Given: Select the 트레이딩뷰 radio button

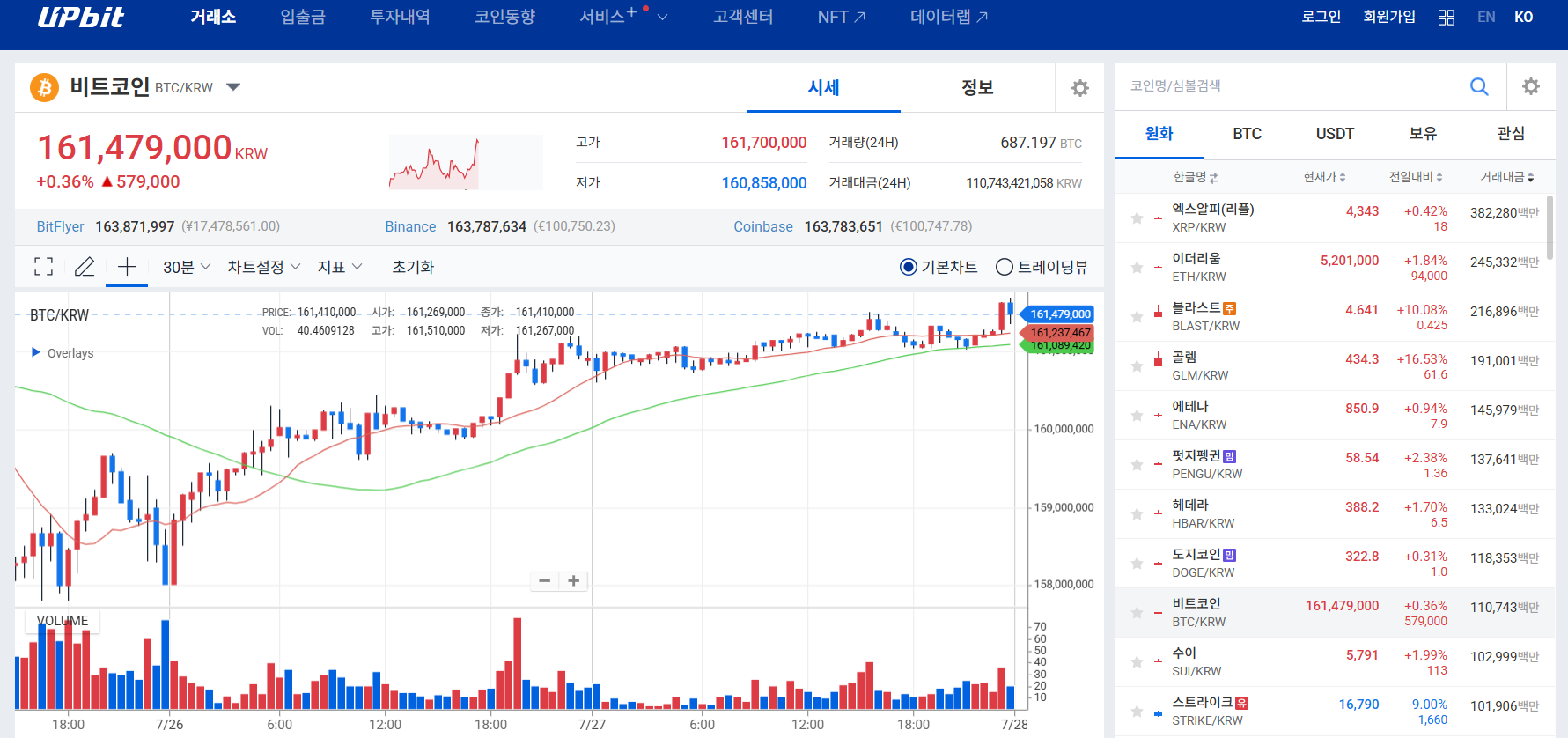Looking at the screenshot, I should pyautogui.click(x=1005, y=267).
